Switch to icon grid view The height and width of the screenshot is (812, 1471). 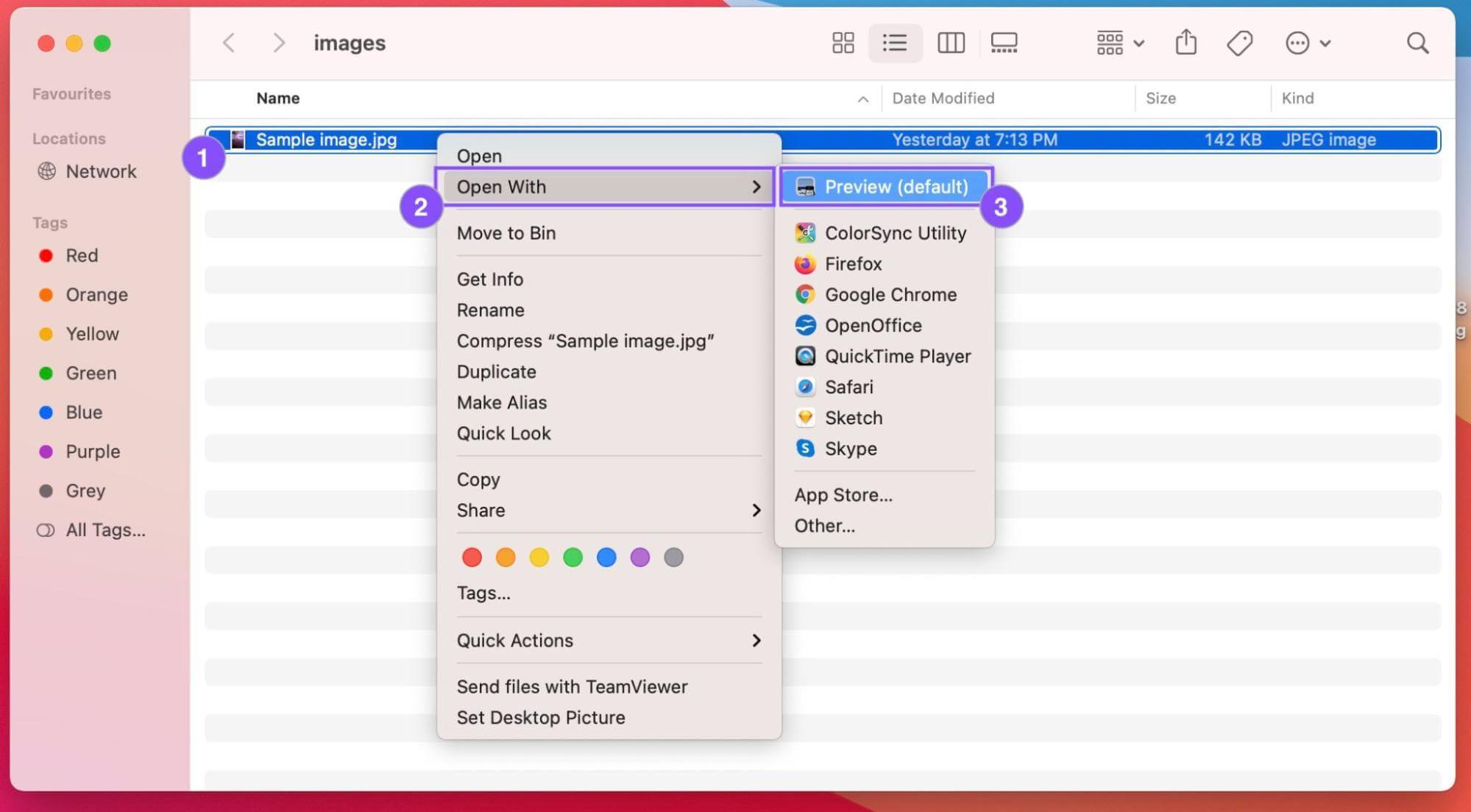(x=843, y=43)
